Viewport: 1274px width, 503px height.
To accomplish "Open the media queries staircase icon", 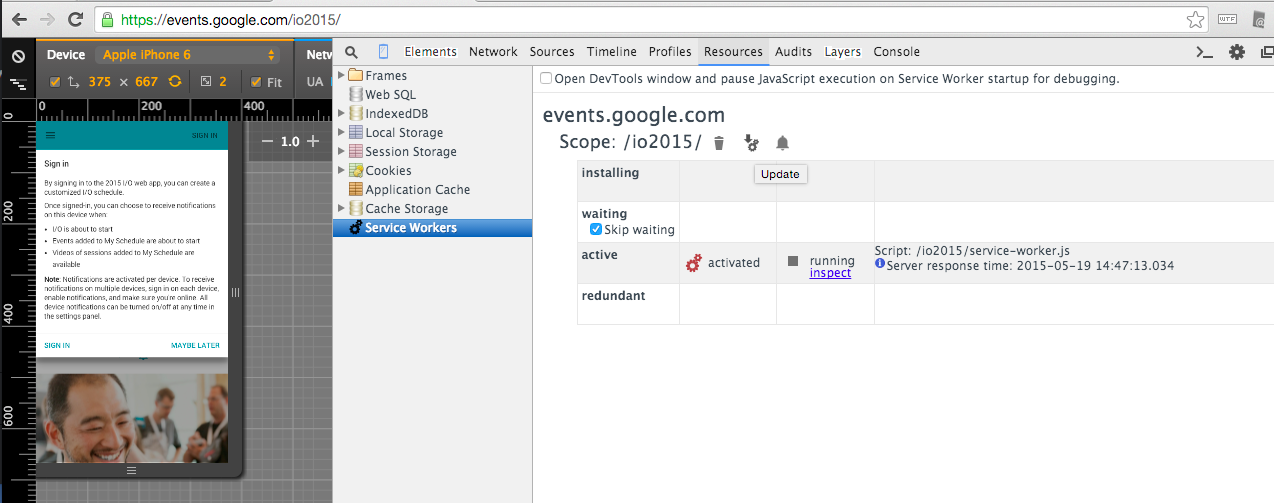I will [x=17, y=85].
